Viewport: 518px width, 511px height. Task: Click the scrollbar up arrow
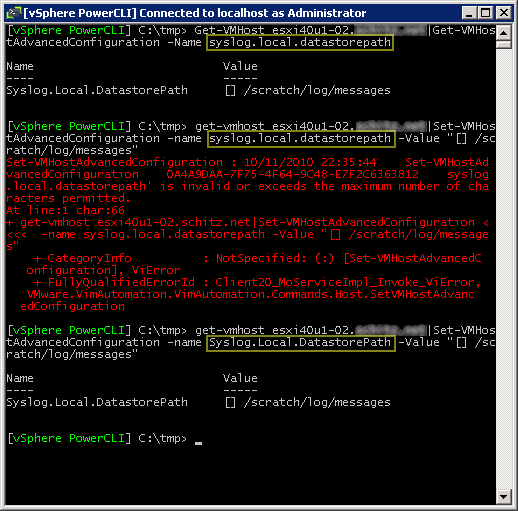[x=504, y=33]
